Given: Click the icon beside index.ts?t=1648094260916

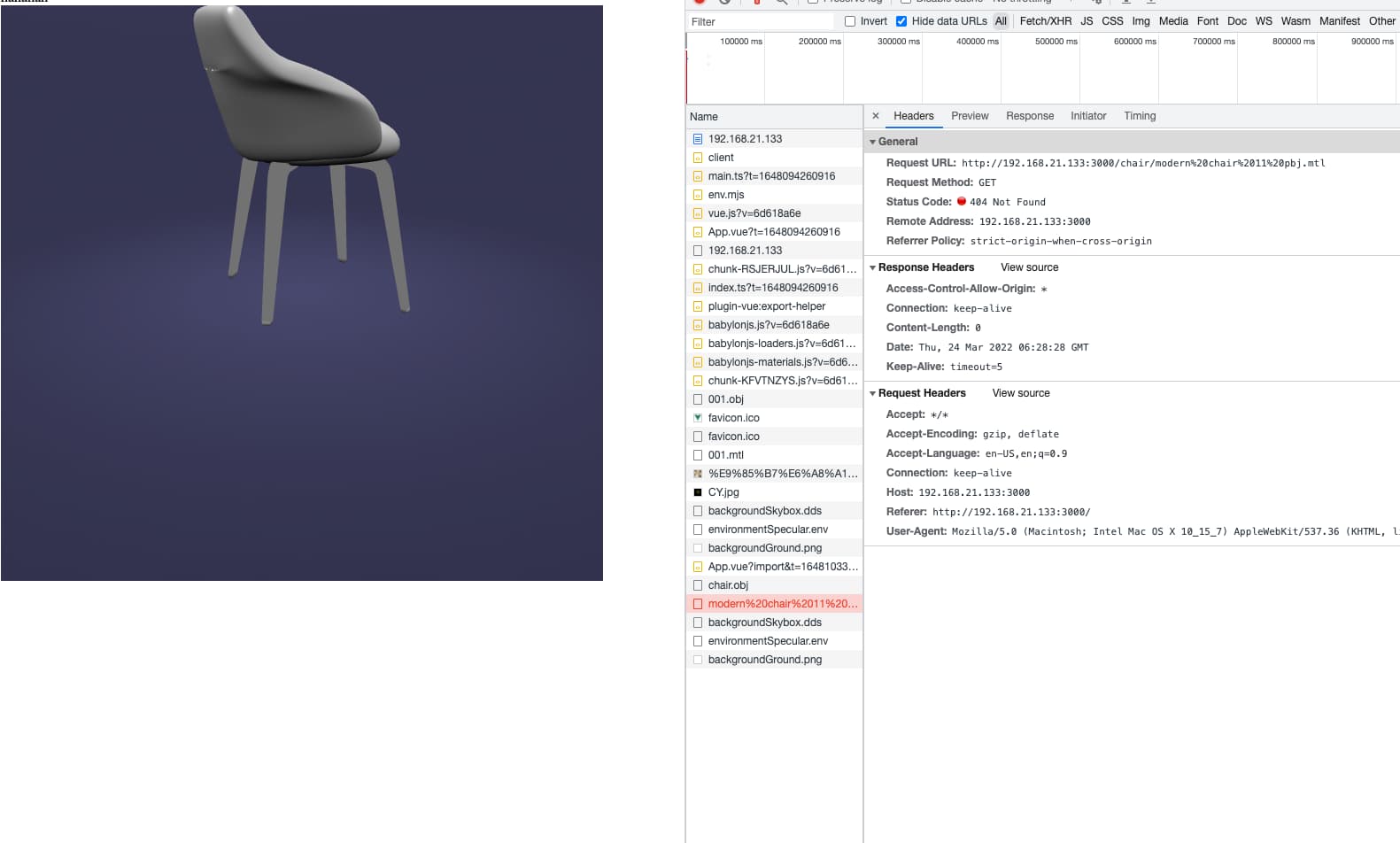Looking at the screenshot, I should [x=698, y=288].
